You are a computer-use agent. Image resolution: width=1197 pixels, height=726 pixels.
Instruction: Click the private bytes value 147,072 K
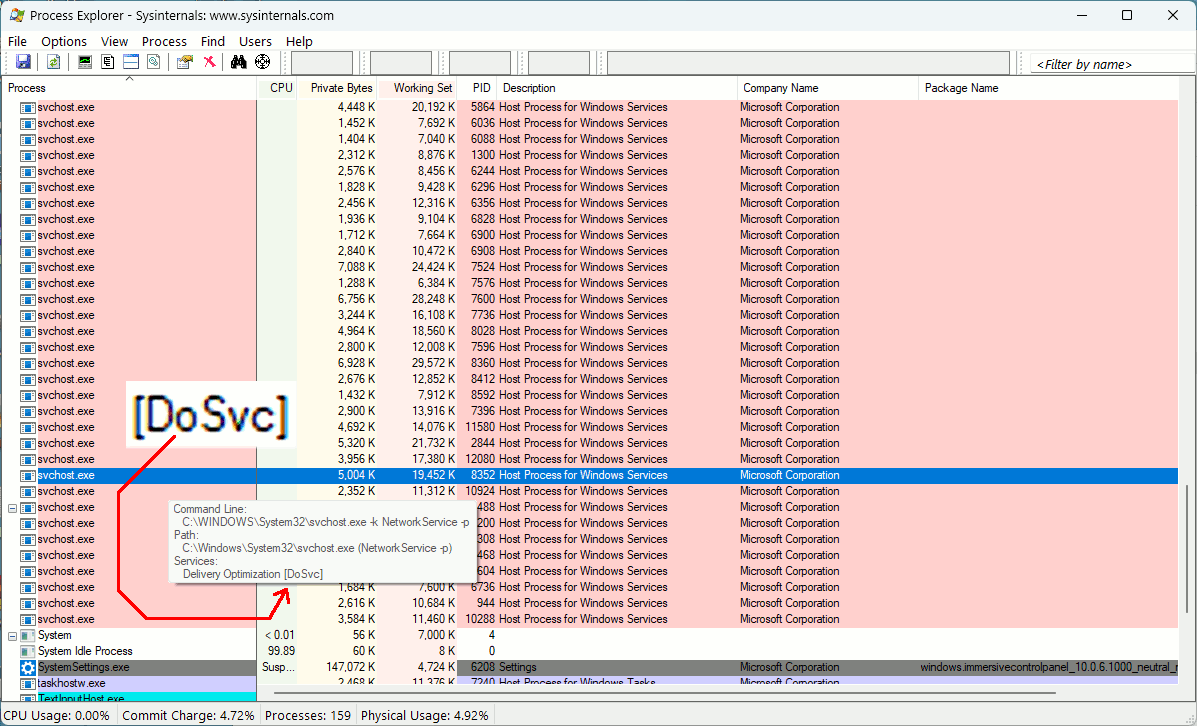[352, 667]
